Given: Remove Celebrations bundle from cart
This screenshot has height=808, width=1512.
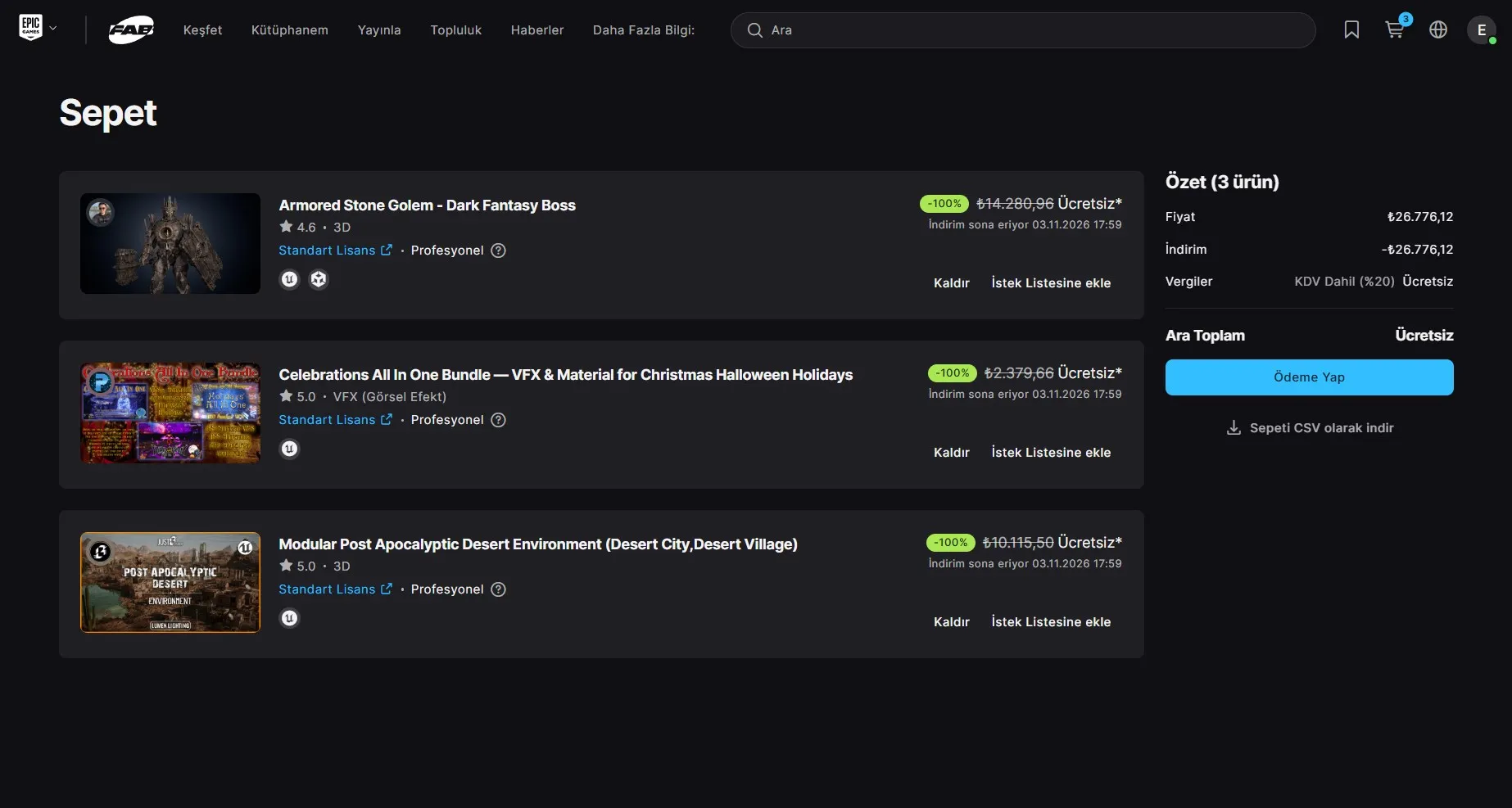Looking at the screenshot, I should coord(952,453).
